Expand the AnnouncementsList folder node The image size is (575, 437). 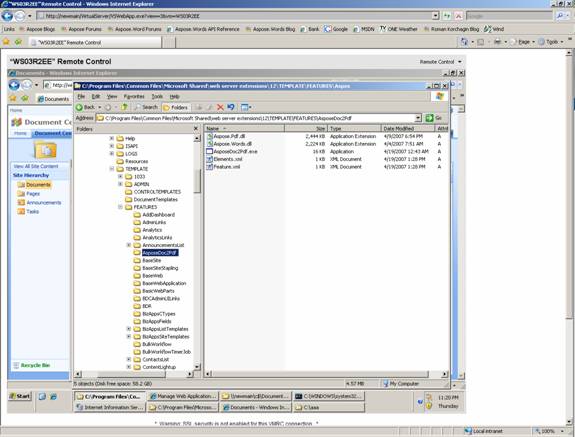point(129,245)
